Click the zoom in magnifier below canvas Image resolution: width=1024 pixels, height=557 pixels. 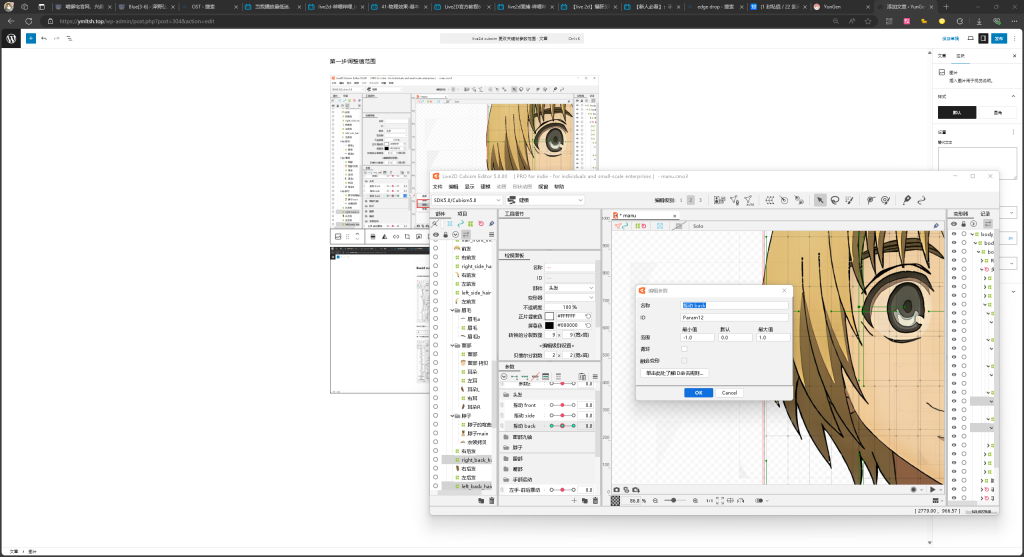click(695, 501)
